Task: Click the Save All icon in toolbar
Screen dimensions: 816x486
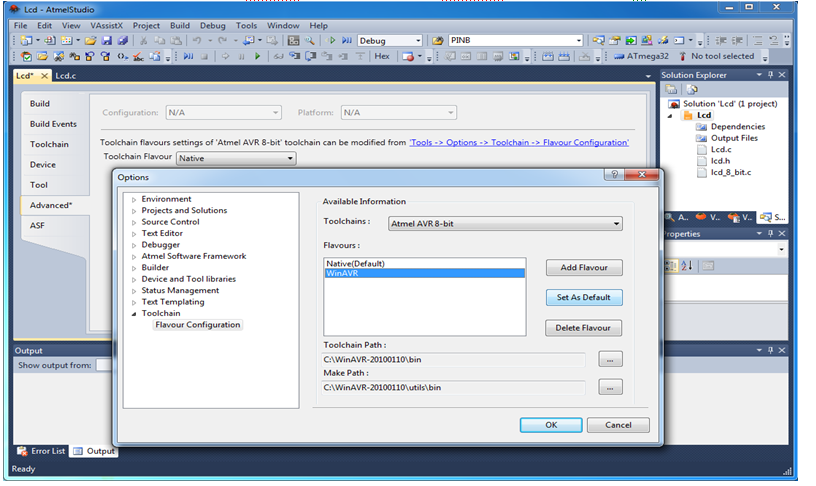Action: click(x=123, y=40)
